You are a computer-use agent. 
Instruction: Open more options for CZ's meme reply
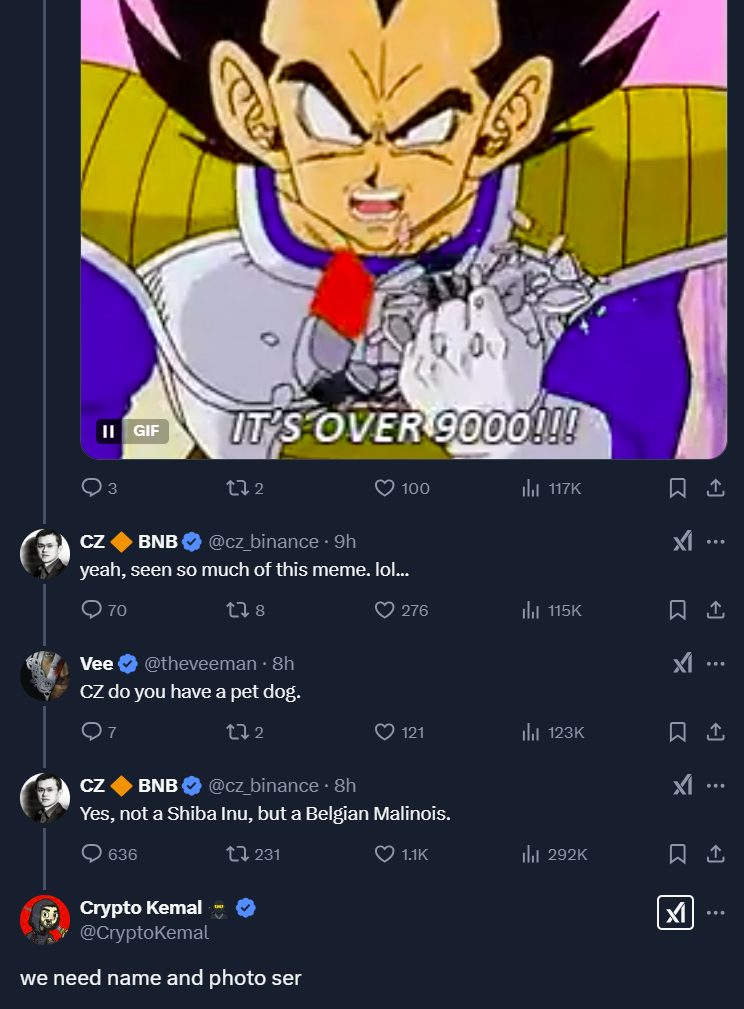[715, 541]
